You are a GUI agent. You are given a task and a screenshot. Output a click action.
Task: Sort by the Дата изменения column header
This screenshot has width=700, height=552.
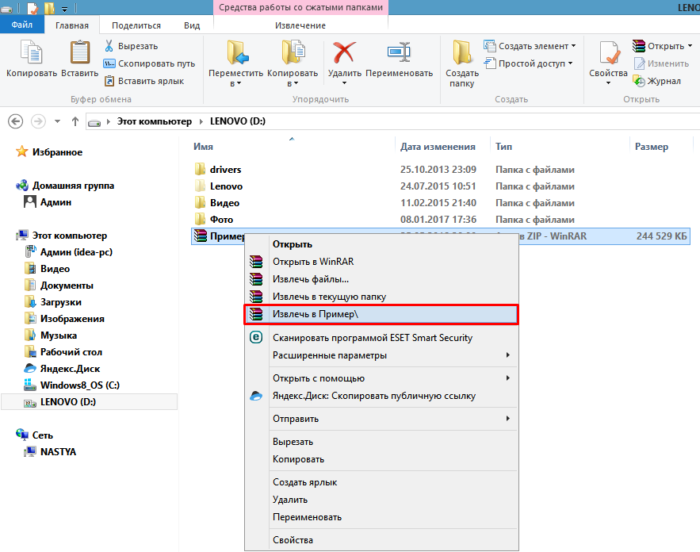tap(438, 146)
